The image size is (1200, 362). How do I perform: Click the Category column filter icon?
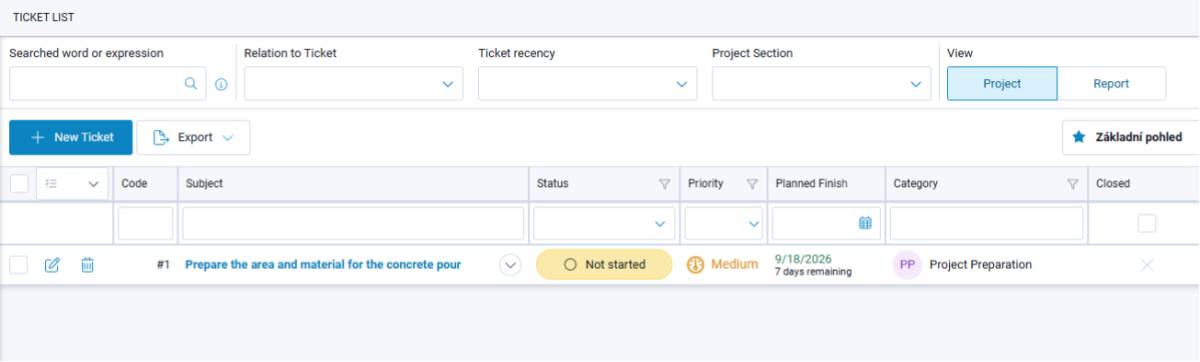click(x=1072, y=184)
